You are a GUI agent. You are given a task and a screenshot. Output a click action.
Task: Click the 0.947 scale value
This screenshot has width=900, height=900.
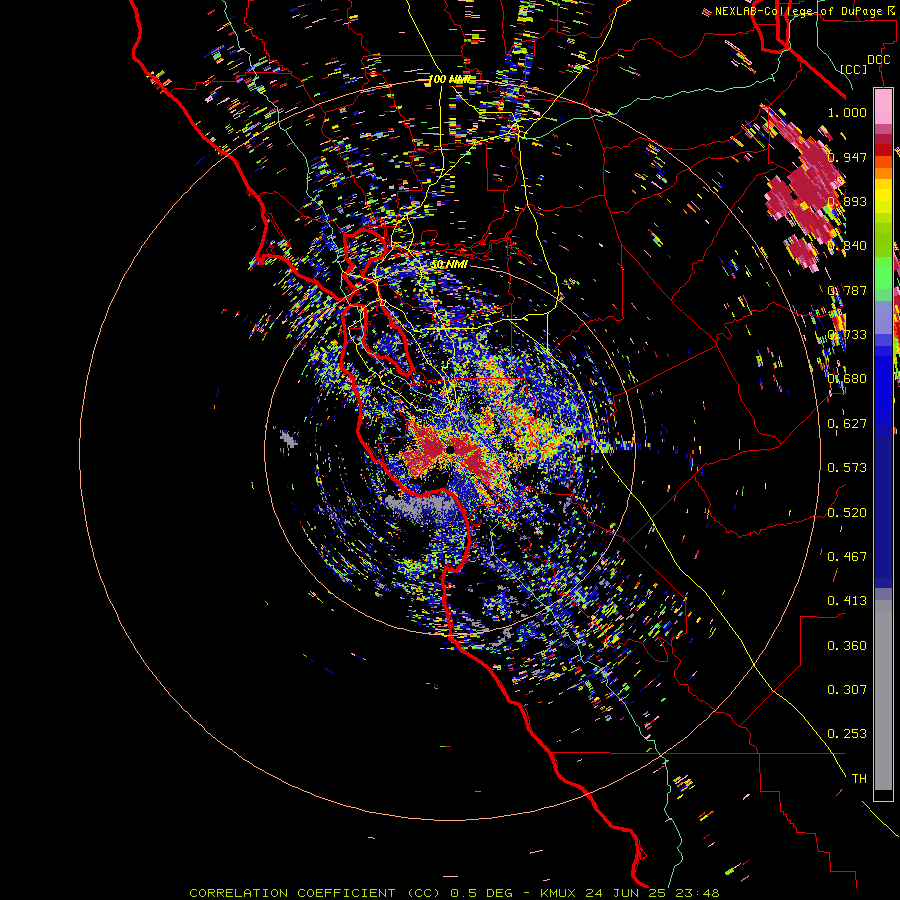point(847,157)
